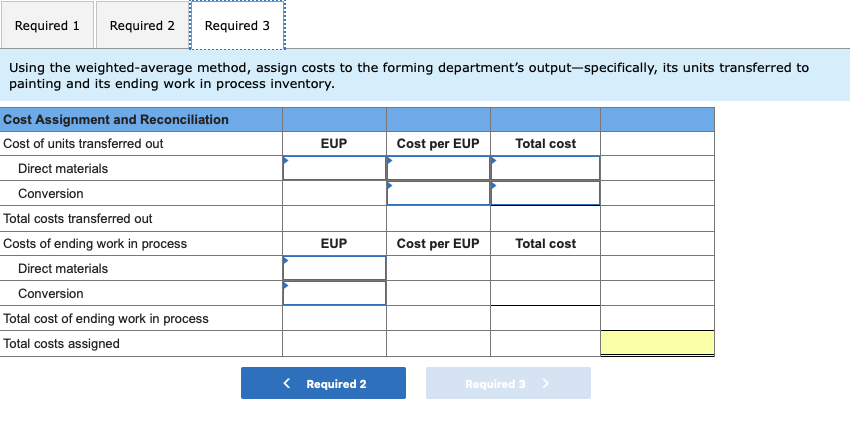The image size is (851, 422).
Task: Go back using the blue Required 2 button
Action: tap(323, 384)
